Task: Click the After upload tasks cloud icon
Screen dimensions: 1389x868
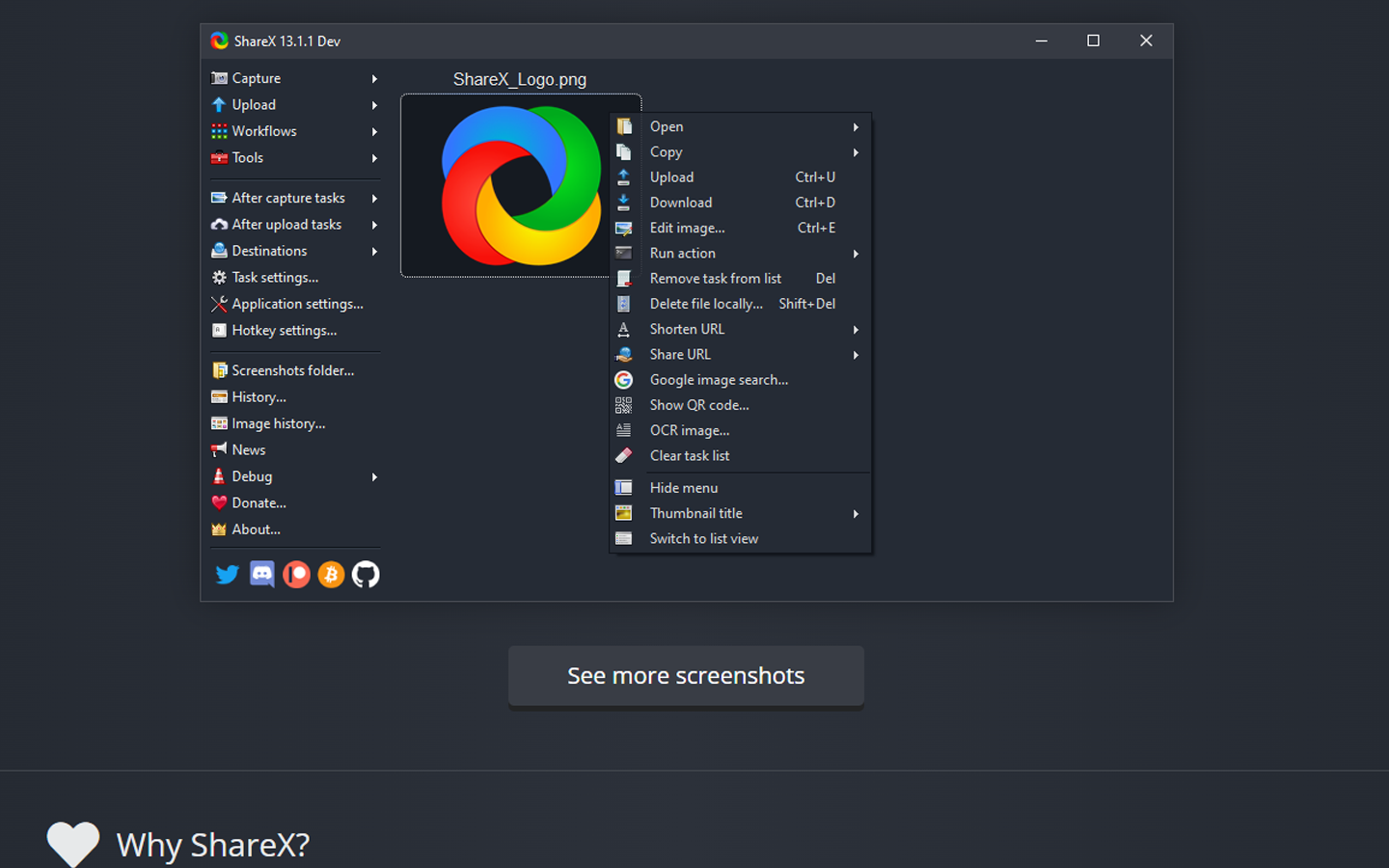Action: pyautogui.click(x=219, y=224)
